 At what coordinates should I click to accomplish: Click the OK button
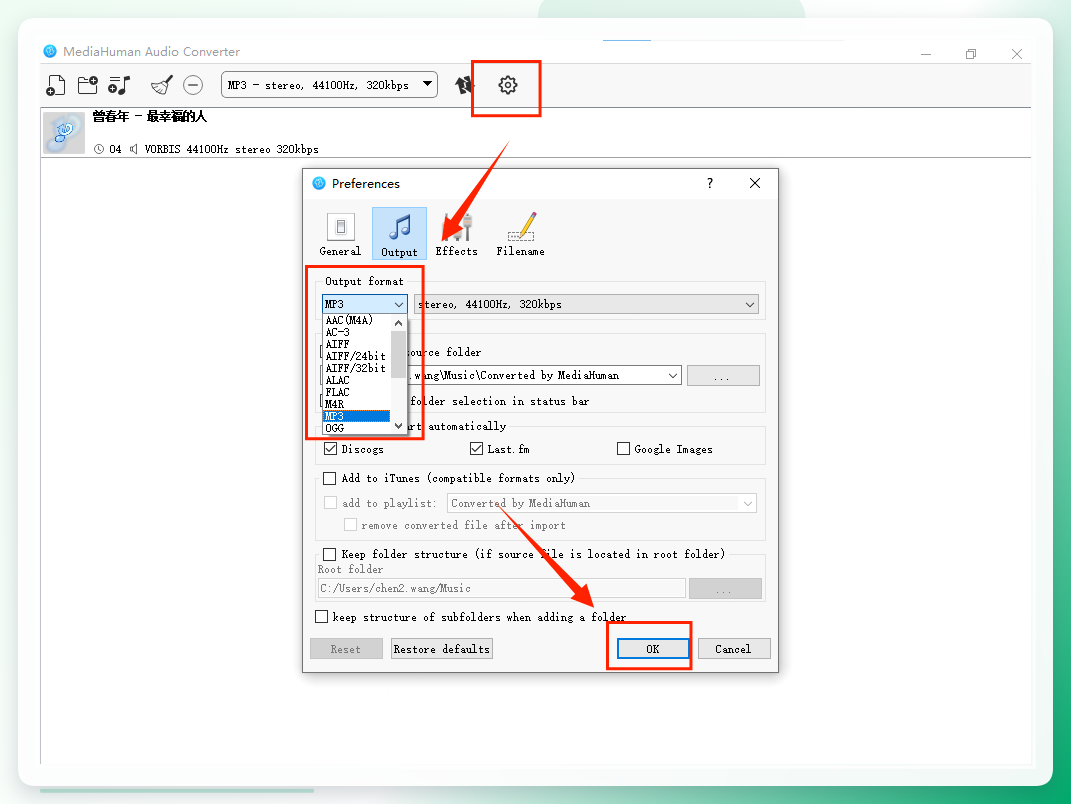(652, 649)
